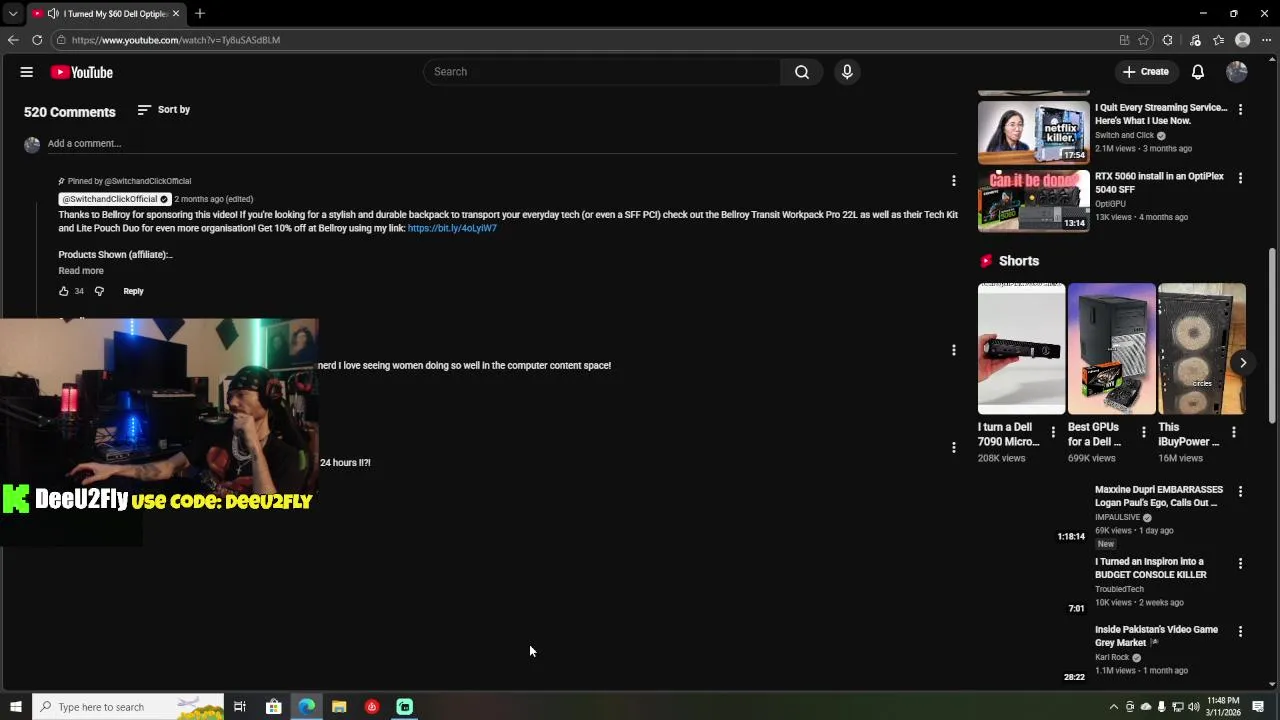
Task: Click the Shorts section heading
Action: [1019, 261]
